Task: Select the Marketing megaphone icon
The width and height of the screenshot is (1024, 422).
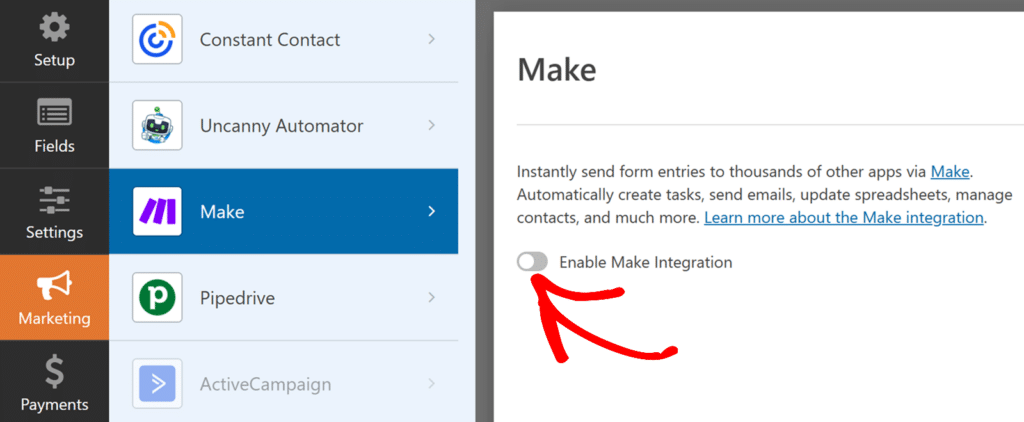Action: pyautogui.click(x=54, y=285)
